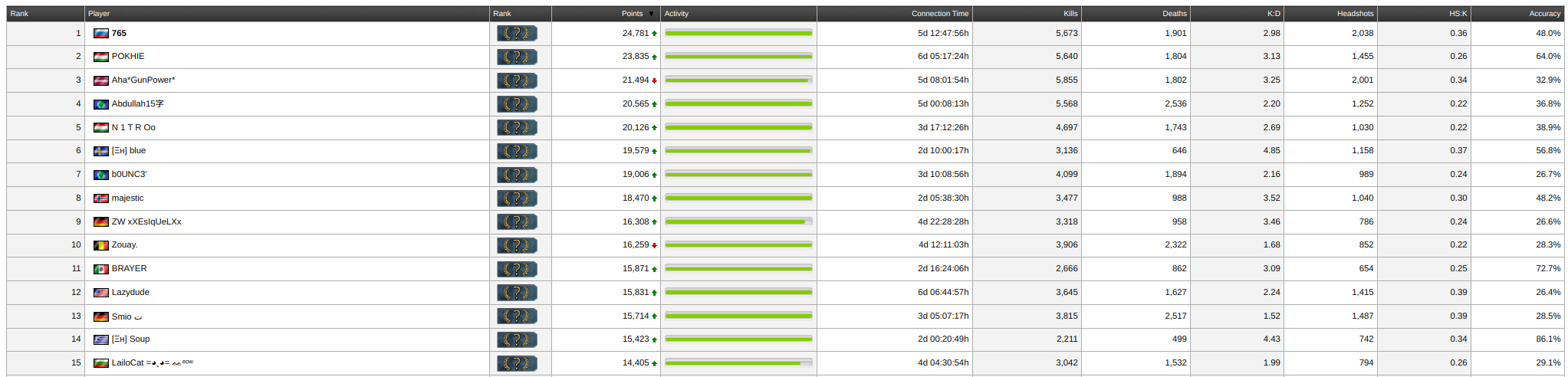Sort by the Player column header
This screenshot has width=1568, height=377.
pos(99,14)
